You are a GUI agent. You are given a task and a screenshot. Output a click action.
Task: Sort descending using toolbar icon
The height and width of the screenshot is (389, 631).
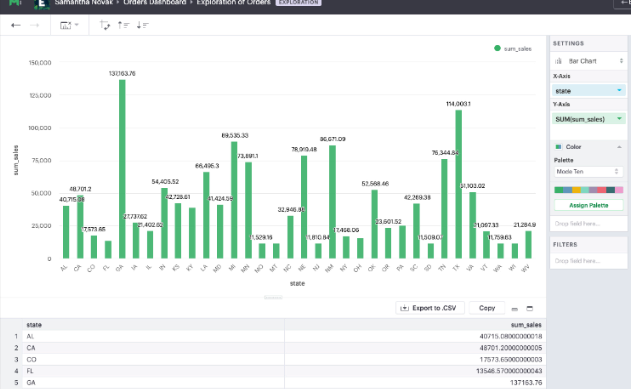(142, 25)
